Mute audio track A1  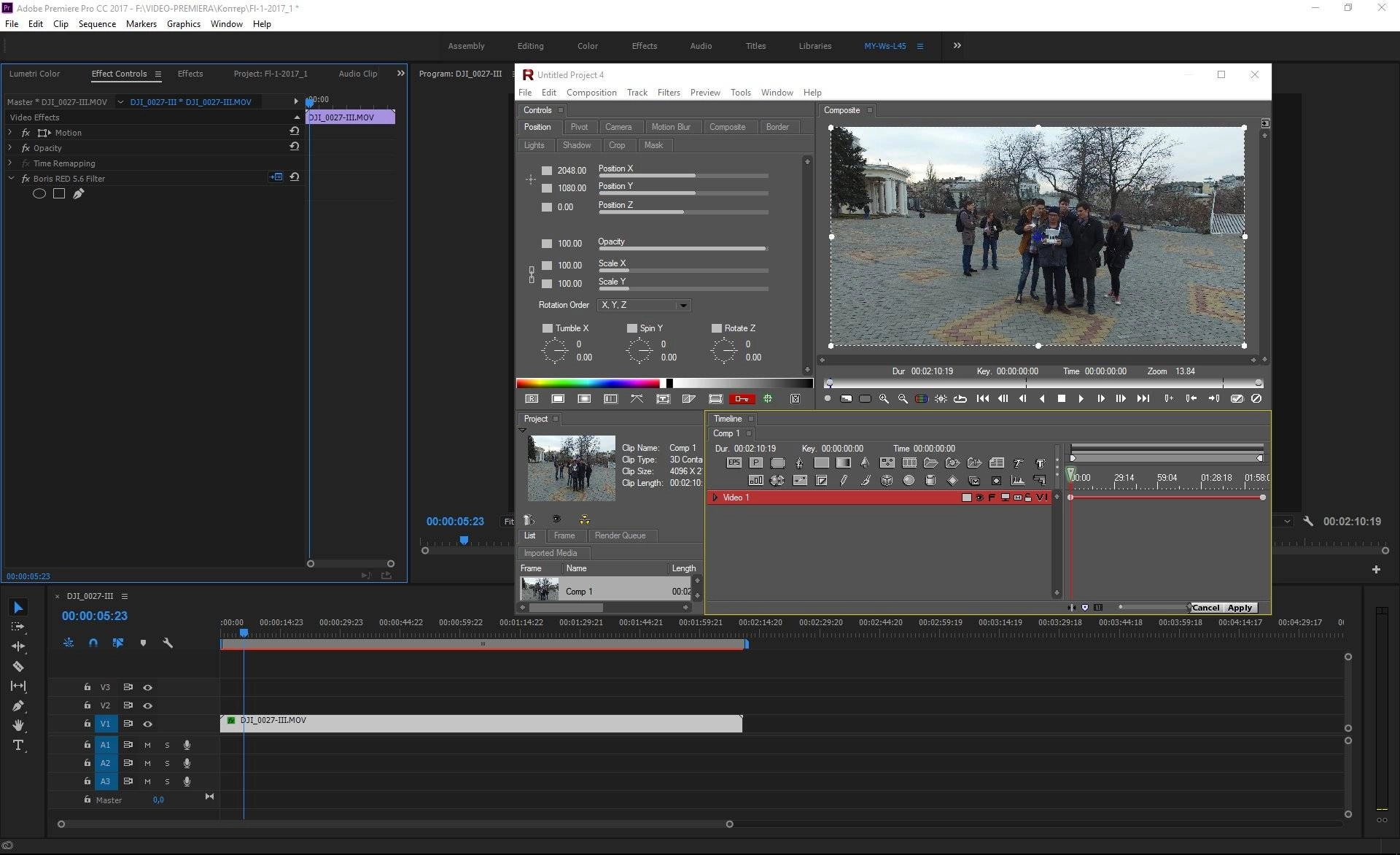[x=147, y=746]
